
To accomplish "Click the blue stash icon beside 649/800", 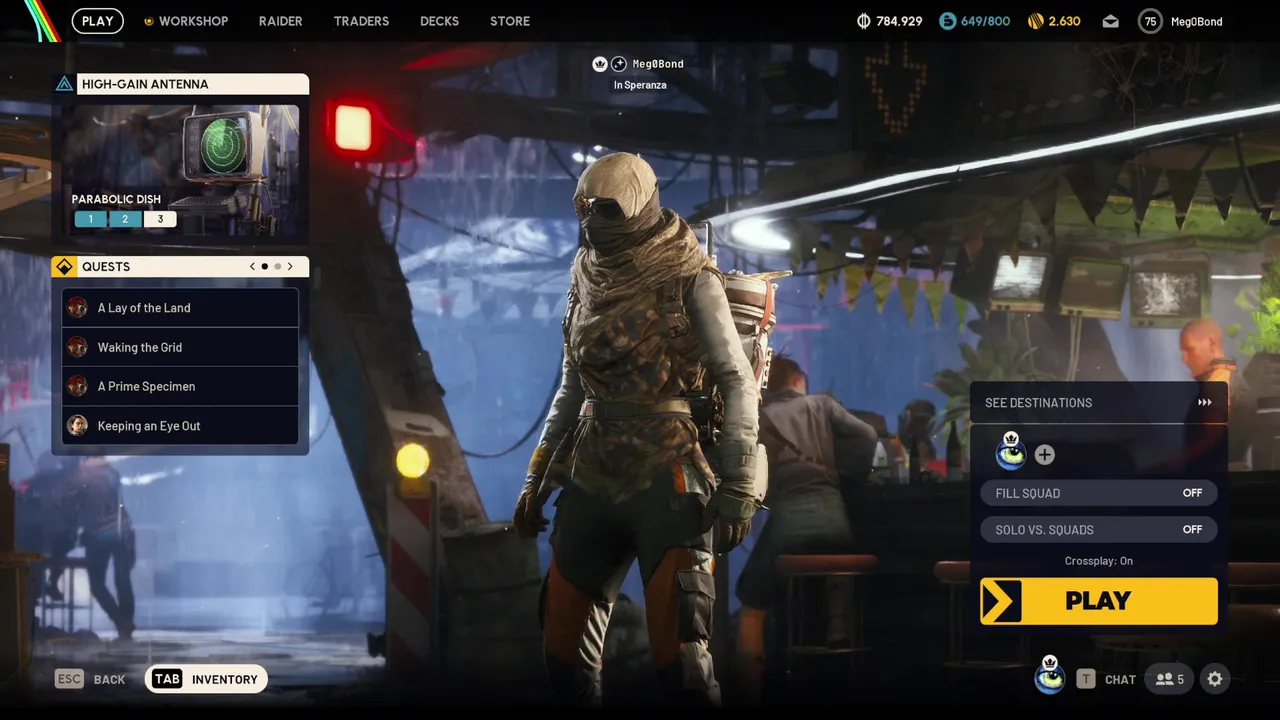I will click(x=947, y=21).
